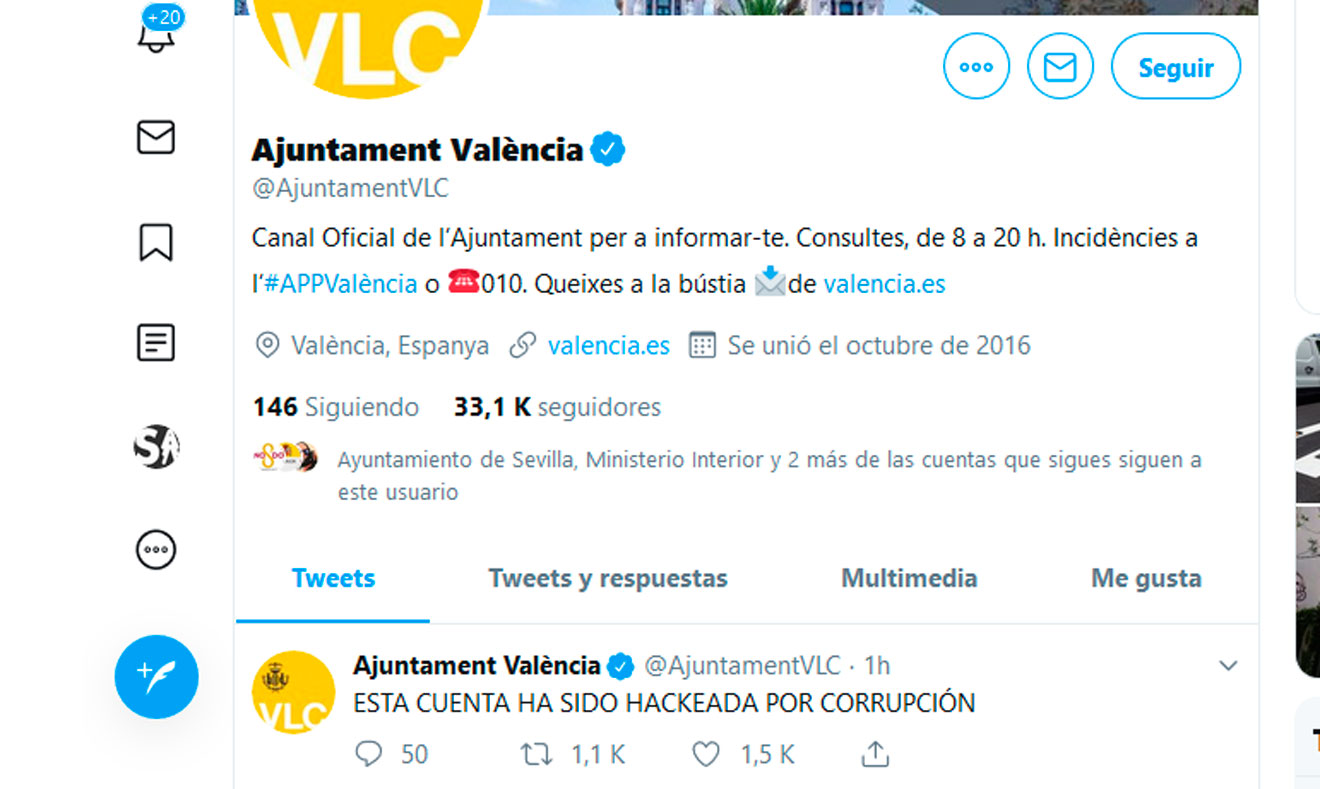Open Bookmarks icon in sidebar

[156, 242]
